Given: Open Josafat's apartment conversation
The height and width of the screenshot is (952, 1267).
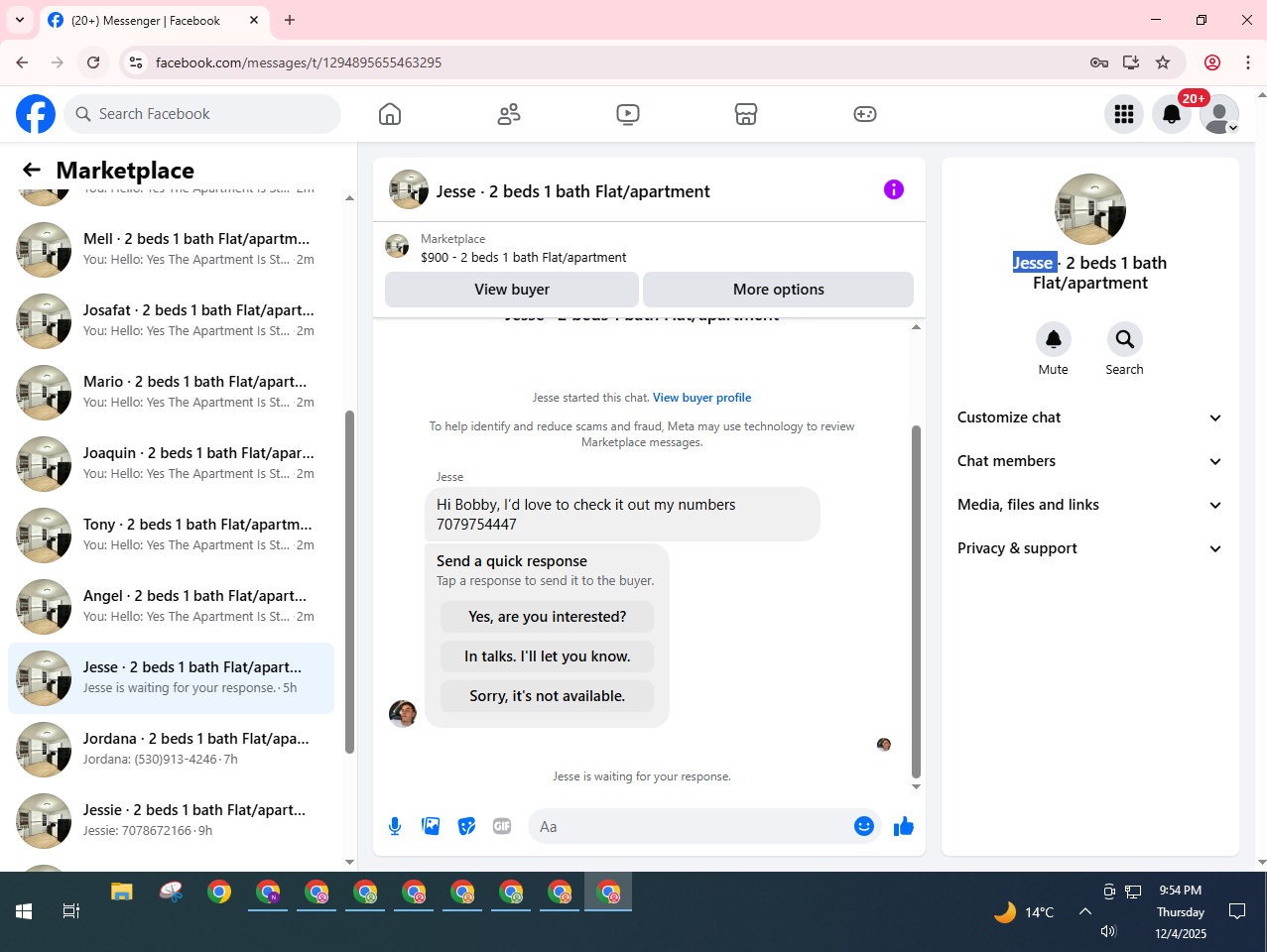Looking at the screenshot, I should tap(171, 320).
